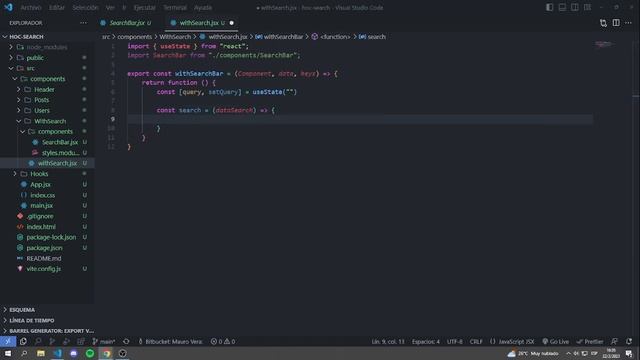
Task: Click the code minimap preview
Action: click(605, 44)
